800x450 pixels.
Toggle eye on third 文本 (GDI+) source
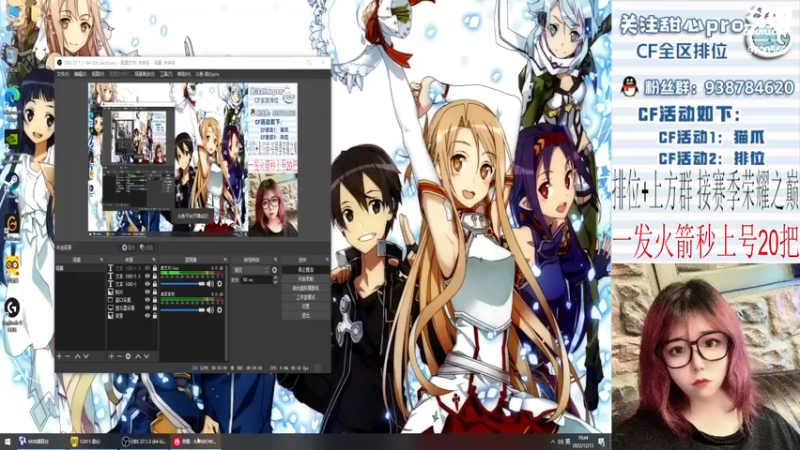click(x=147, y=284)
